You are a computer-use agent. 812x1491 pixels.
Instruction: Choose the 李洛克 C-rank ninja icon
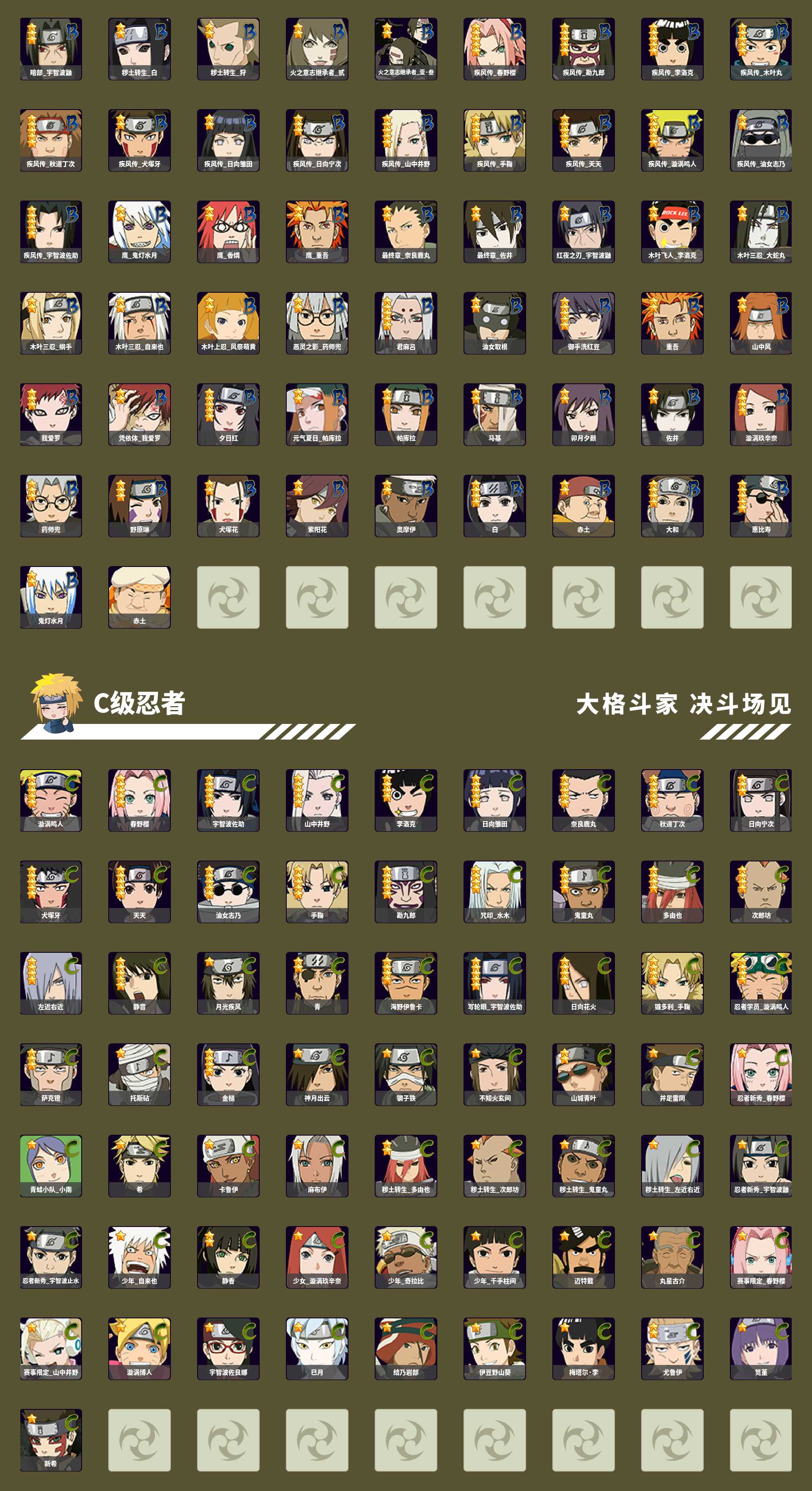(x=406, y=800)
